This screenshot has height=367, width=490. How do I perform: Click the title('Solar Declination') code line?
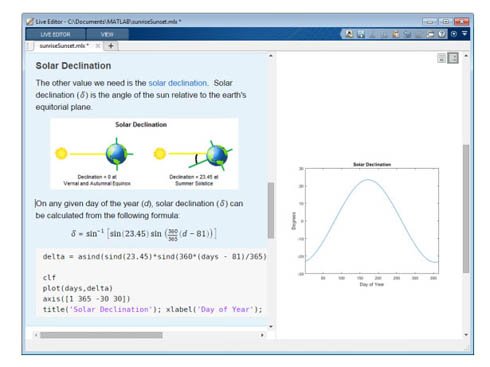(x=152, y=309)
